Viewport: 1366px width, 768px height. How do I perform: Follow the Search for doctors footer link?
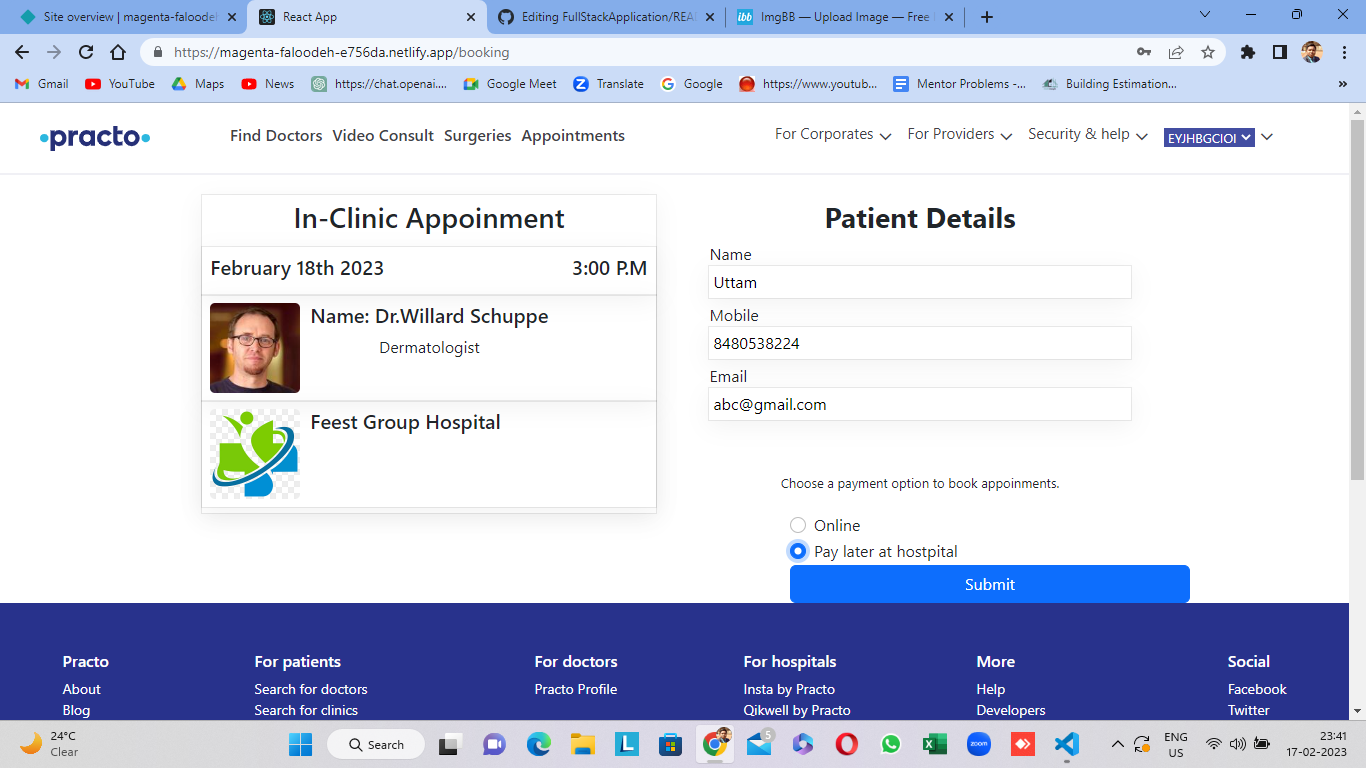point(311,689)
